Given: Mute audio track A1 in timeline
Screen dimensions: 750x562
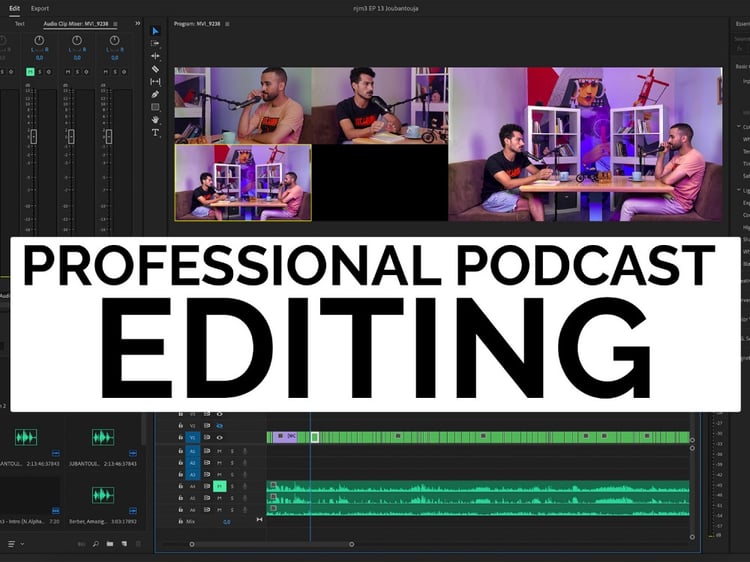Looking at the screenshot, I should 220,451.
